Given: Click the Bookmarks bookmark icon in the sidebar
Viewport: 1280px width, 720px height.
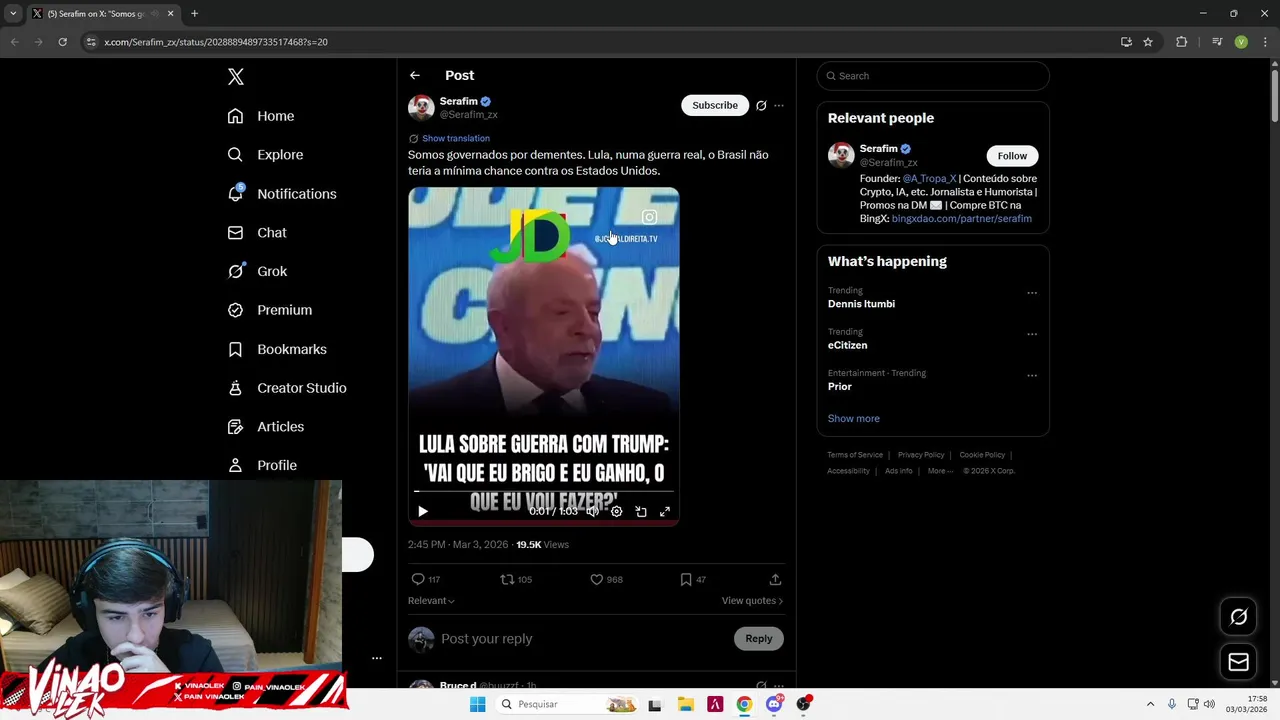Looking at the screenshot, I should tap(235, 349).
